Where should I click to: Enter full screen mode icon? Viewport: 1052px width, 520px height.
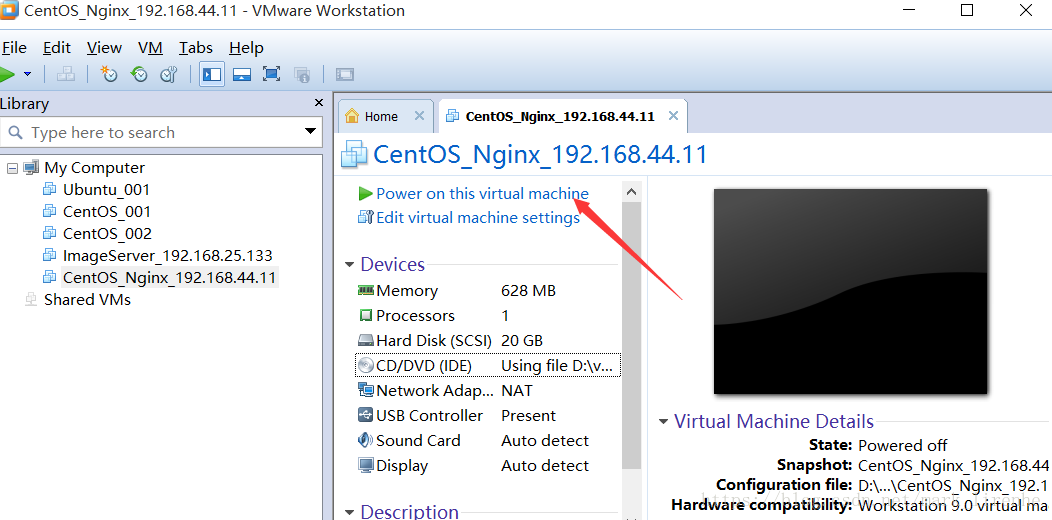pyautogui.click(x=271, y=74)
